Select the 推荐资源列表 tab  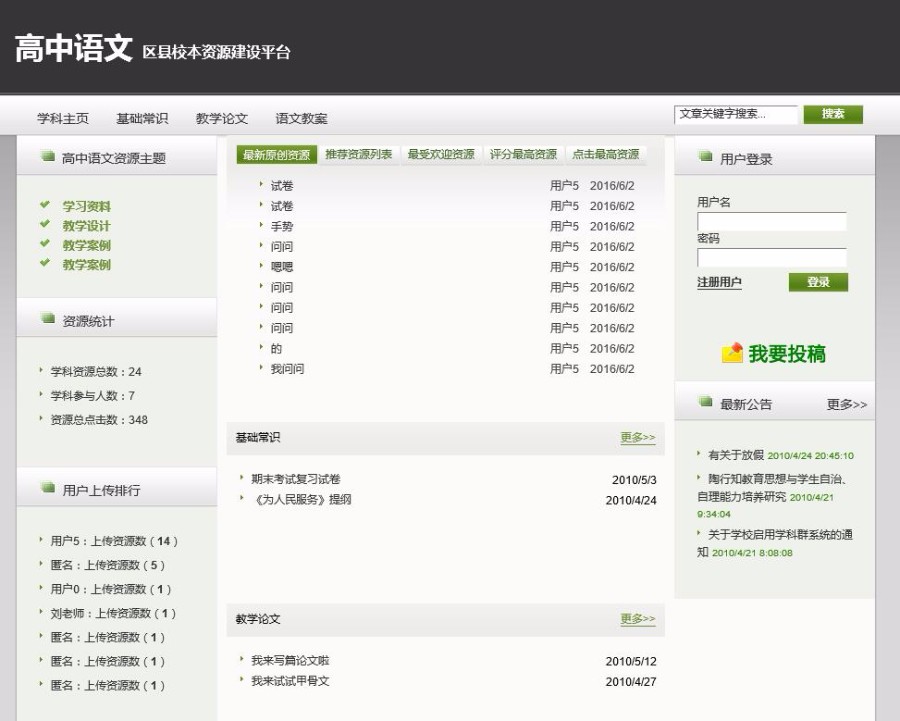[x=360, y=155]
